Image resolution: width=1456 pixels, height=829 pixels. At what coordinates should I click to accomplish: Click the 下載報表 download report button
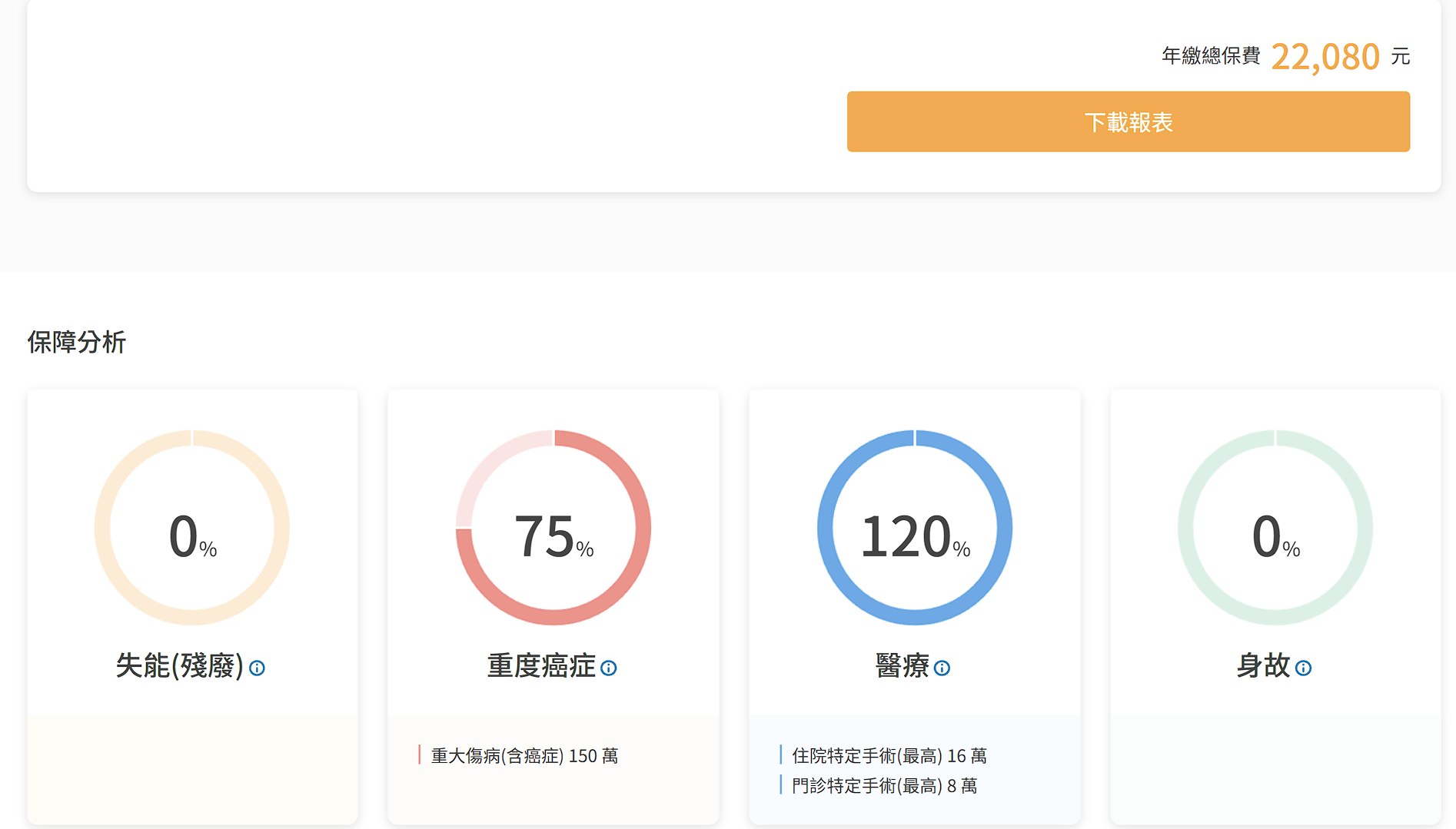click(x=1128, y=121)
